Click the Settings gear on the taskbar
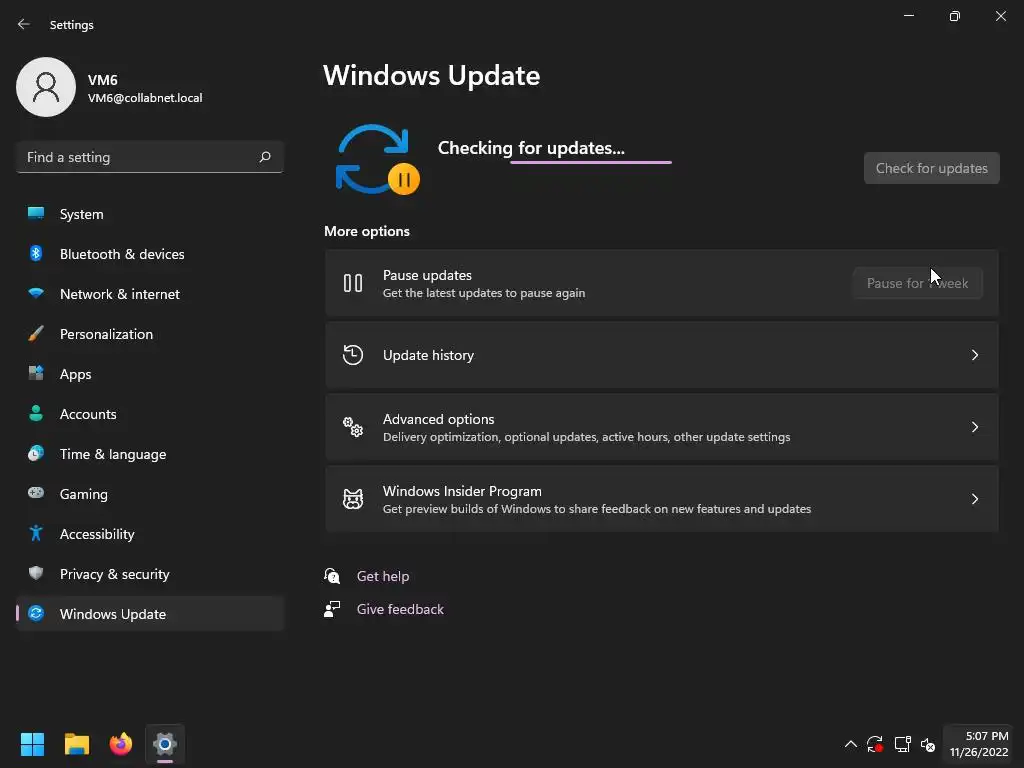This screenshot has width=1024, height=768. click(x=165, y=744)
